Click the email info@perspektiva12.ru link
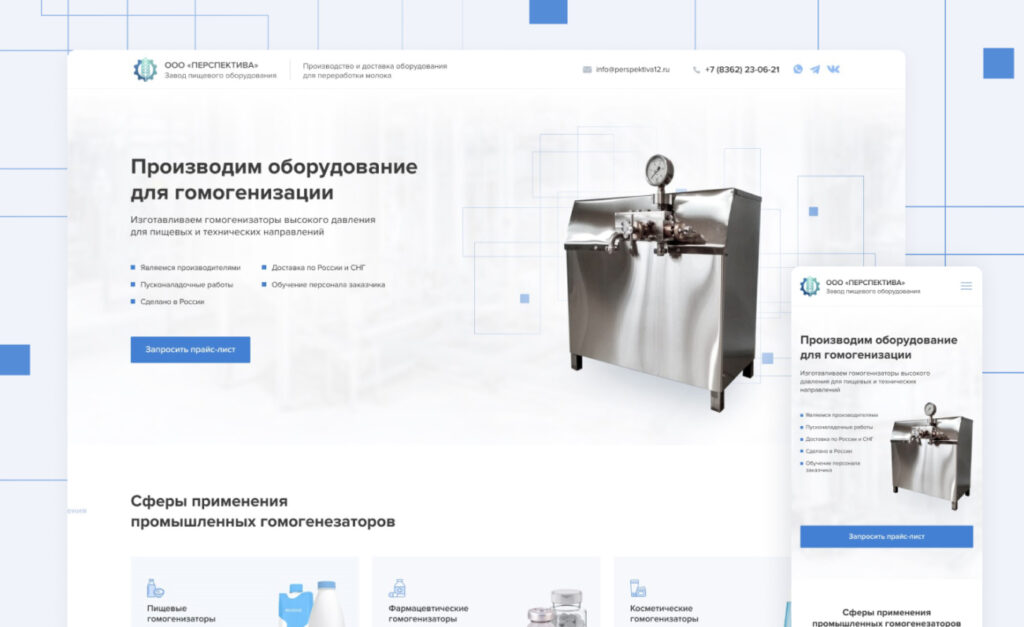Screen dimensions: 1024x627 pyautogui.click(x=632, y=69)
